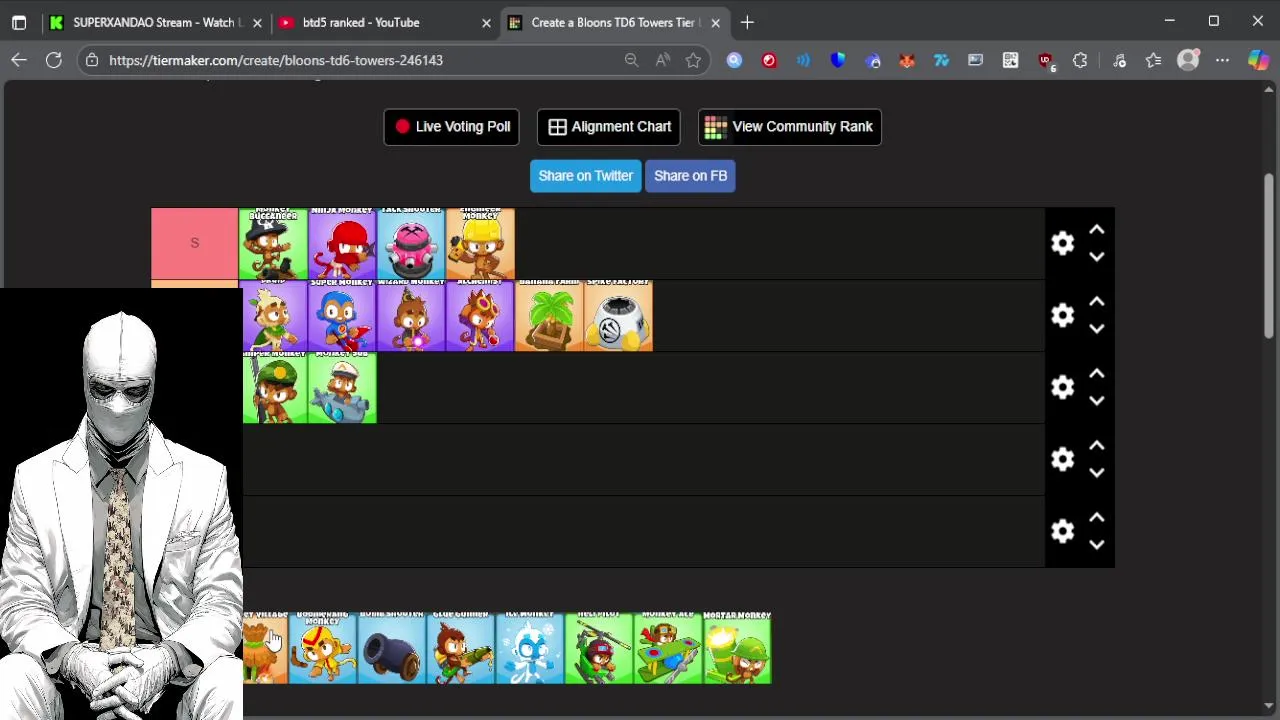The height and width of the screenshot is (720, 1280).
Task: Add this page to favorites
Action: point(693,60)
